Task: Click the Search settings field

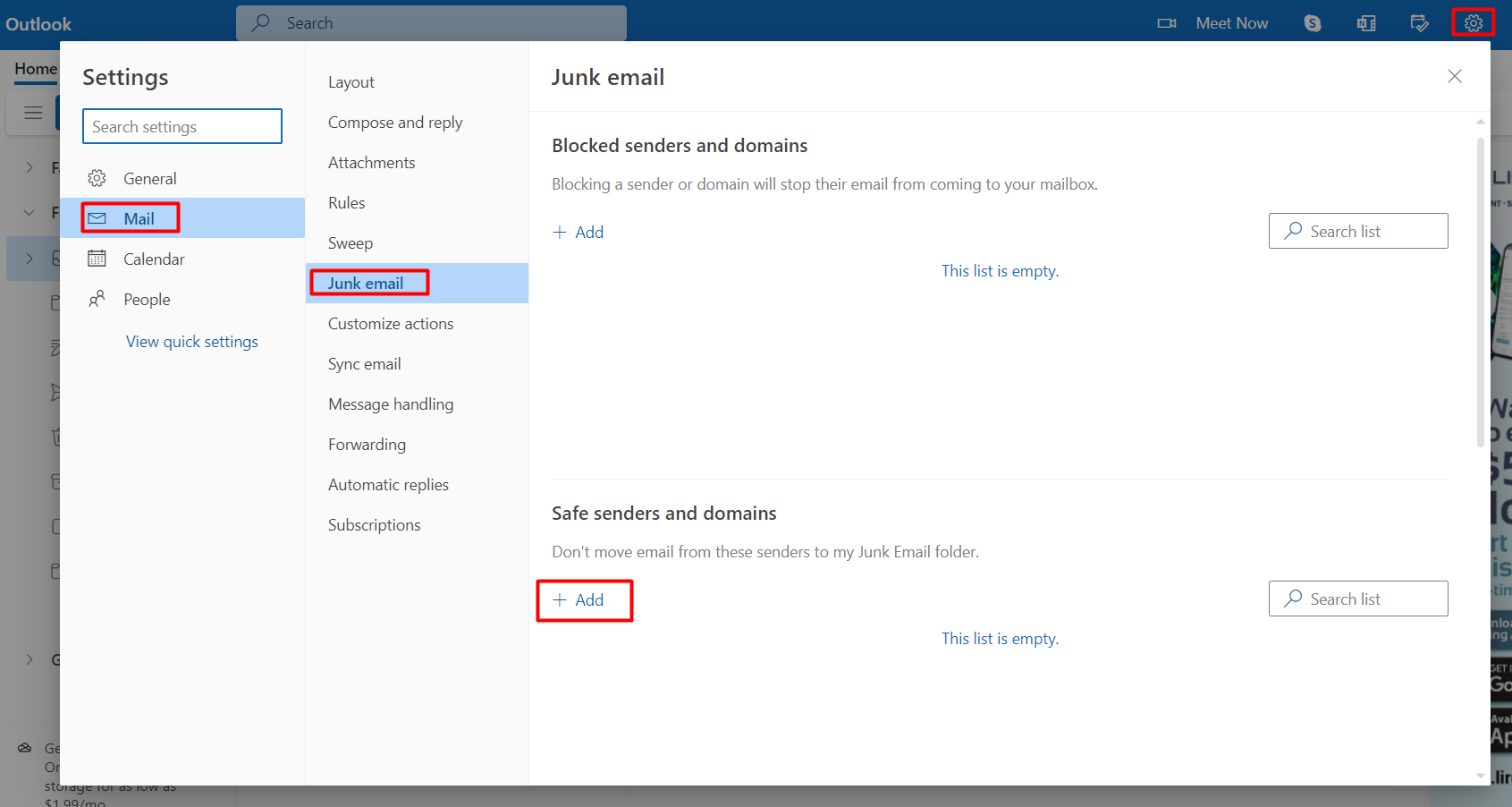Action: point(182,126)
